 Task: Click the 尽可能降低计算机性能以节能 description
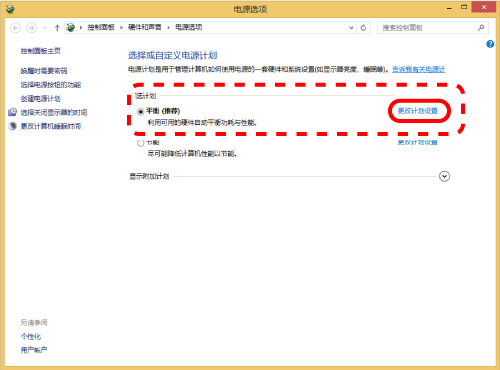pos(192,154)
